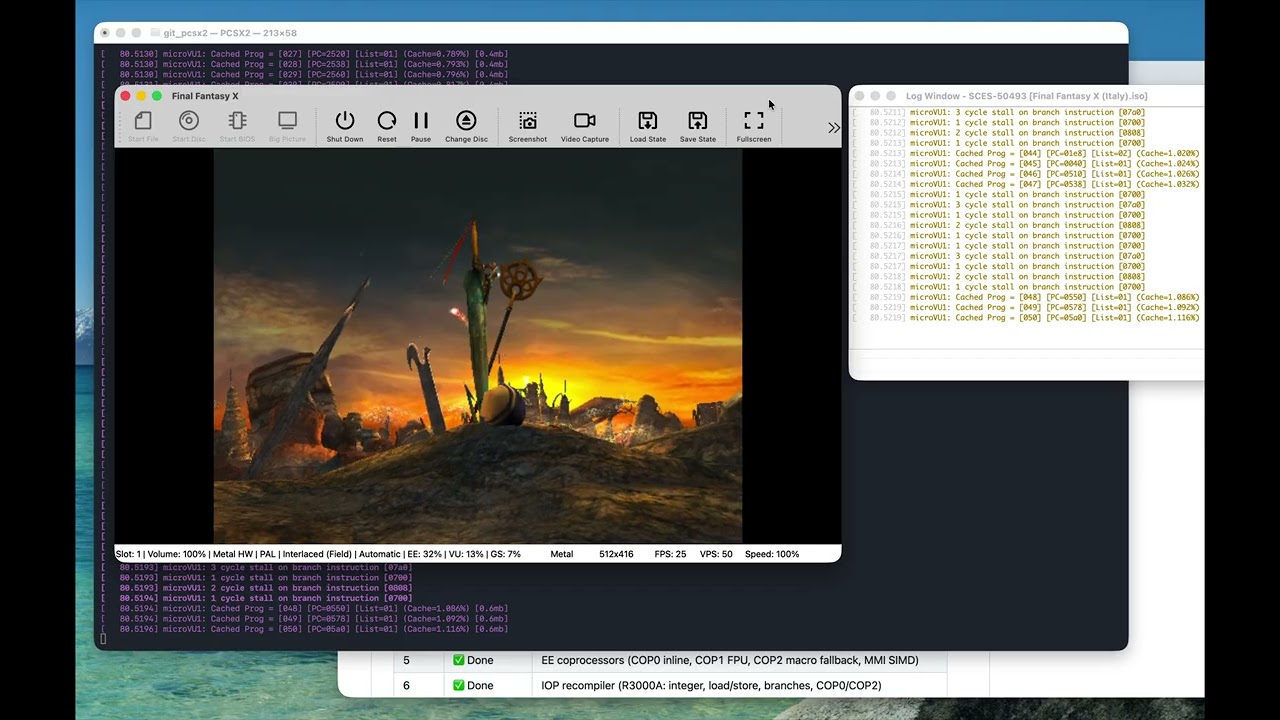Viewport: 1280px width, 720px height.
Task: Click Log Window line "Cached Prog = [049]"
Action: 1027,308
